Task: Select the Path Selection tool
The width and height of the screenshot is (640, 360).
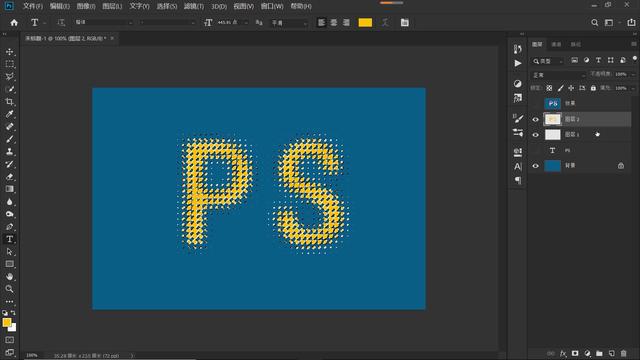Action: [x=9, y=252]
